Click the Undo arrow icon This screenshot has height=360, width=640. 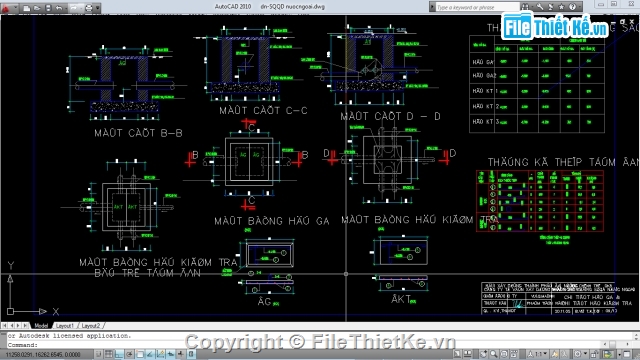click(x=59, y=7)
